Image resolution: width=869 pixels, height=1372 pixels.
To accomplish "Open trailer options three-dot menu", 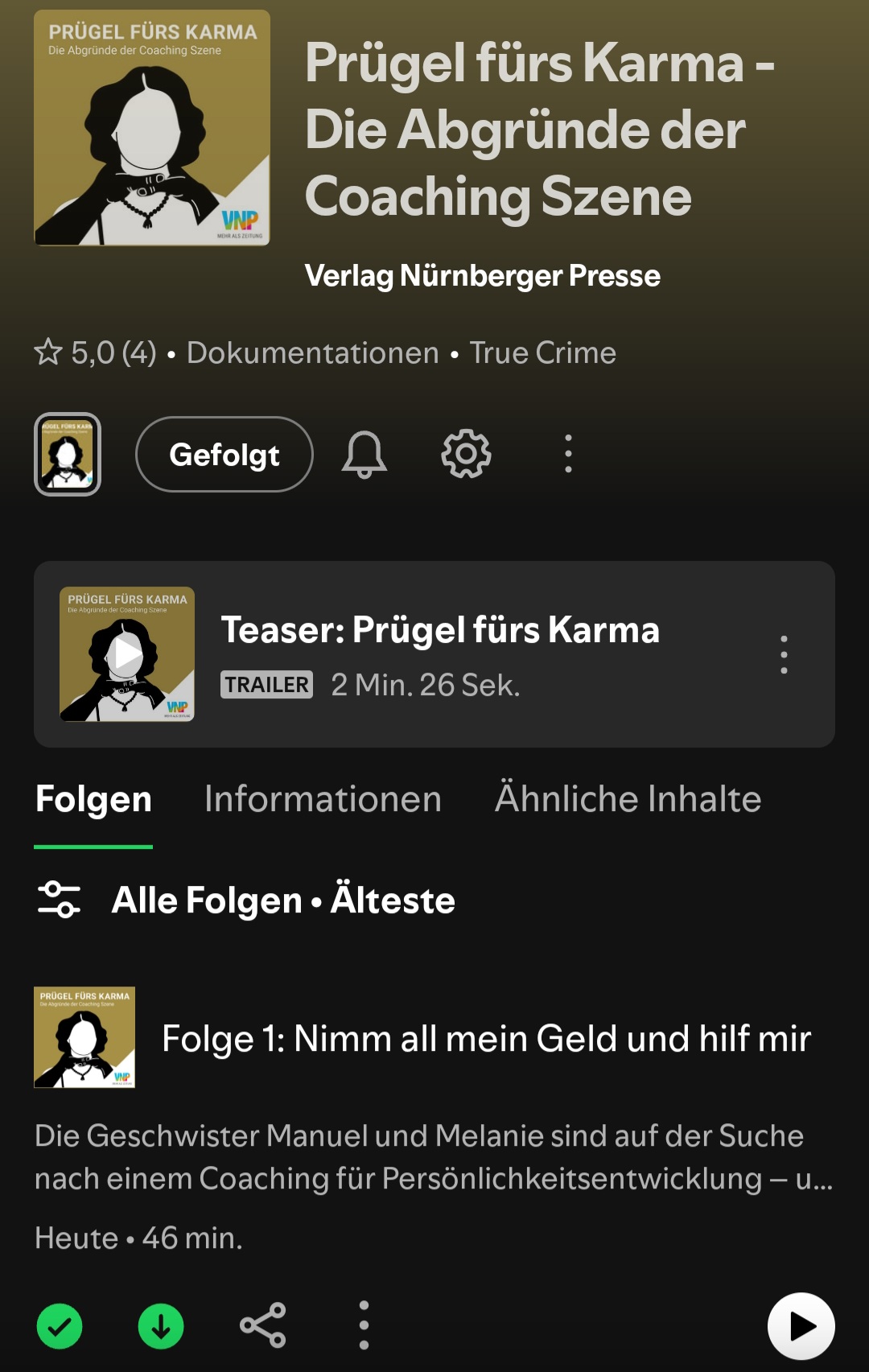I will (x=784, y=654).
